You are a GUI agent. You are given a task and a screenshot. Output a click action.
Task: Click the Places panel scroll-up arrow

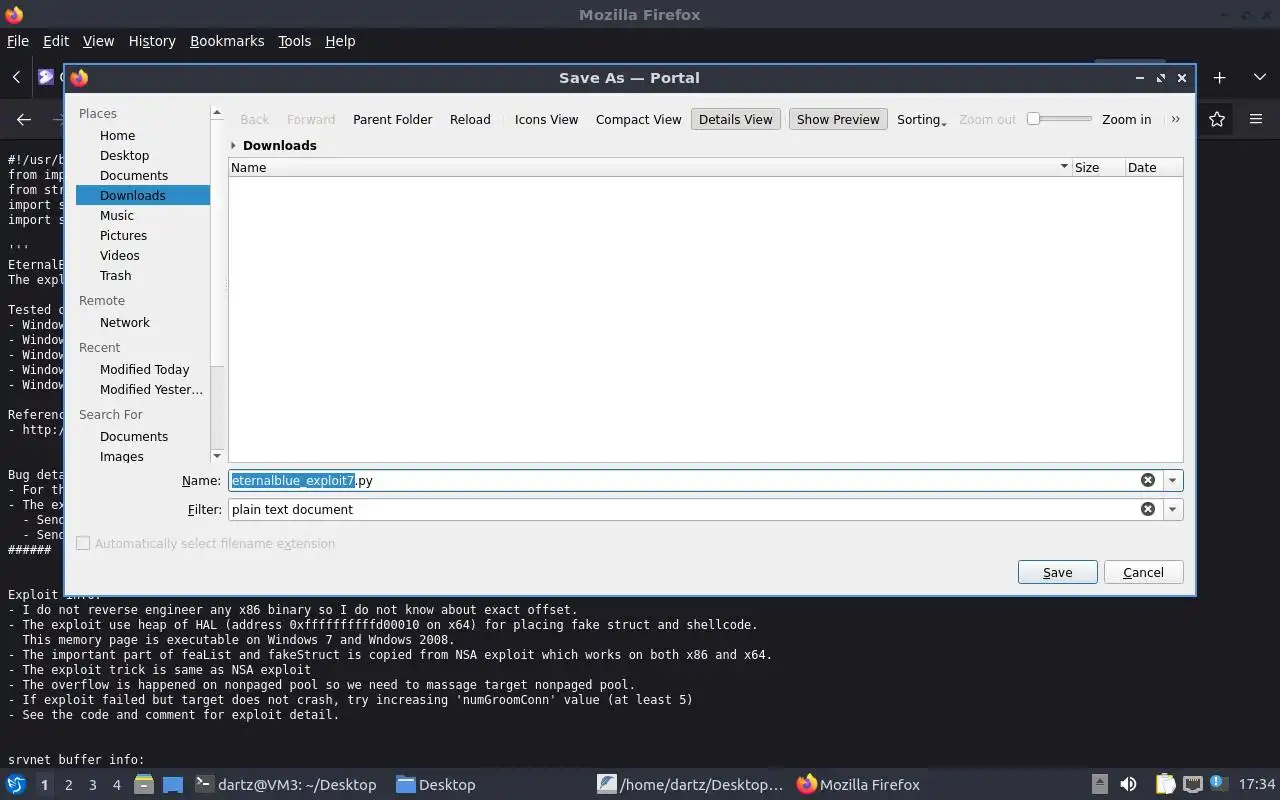click(x=217, y=113)
